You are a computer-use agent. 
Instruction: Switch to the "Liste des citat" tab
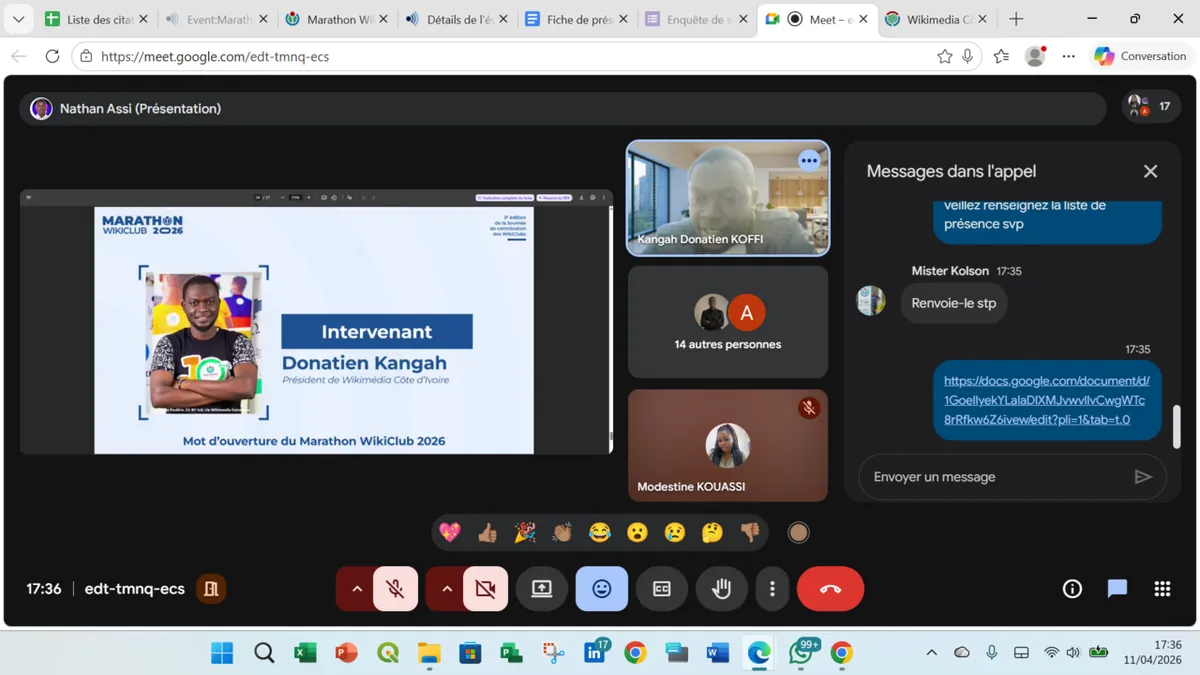95,19
